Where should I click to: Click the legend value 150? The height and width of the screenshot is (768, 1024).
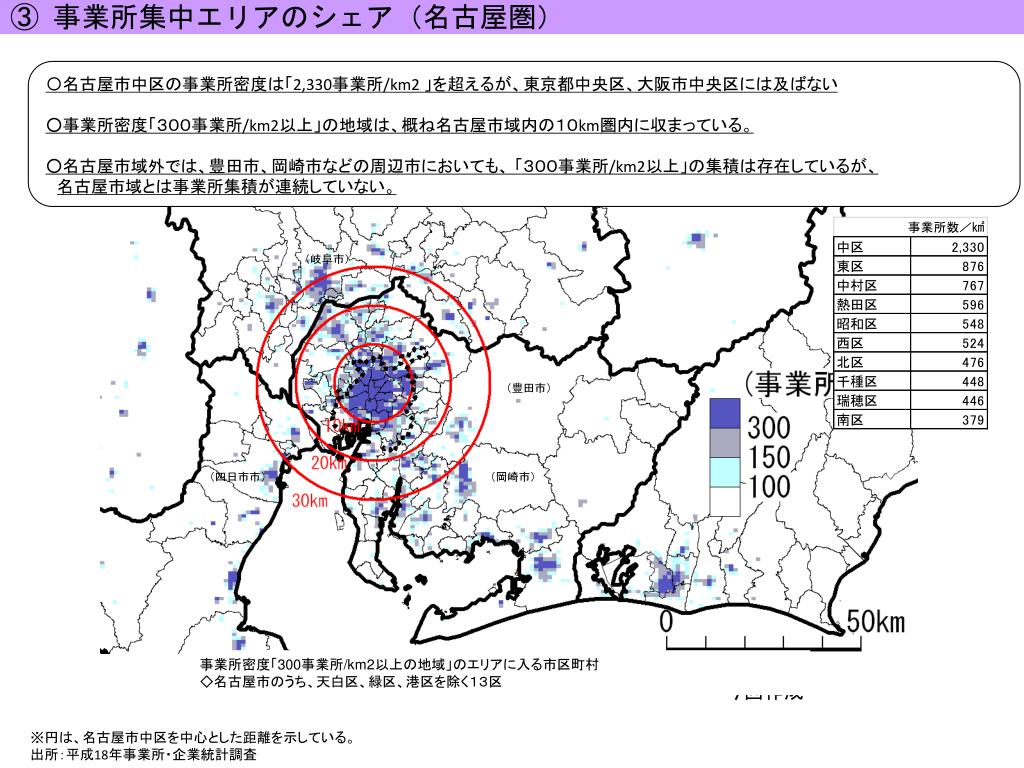point(769,457)
